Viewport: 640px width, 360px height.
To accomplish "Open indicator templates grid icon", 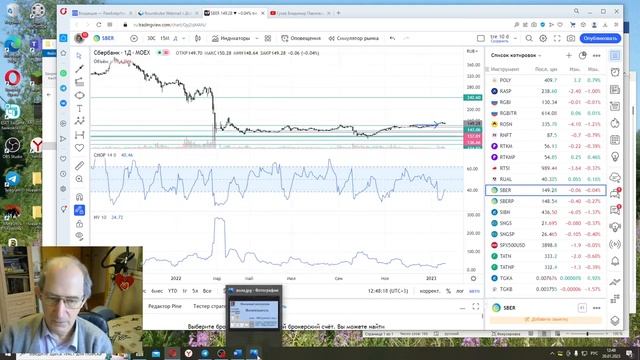I will (268, 38).
